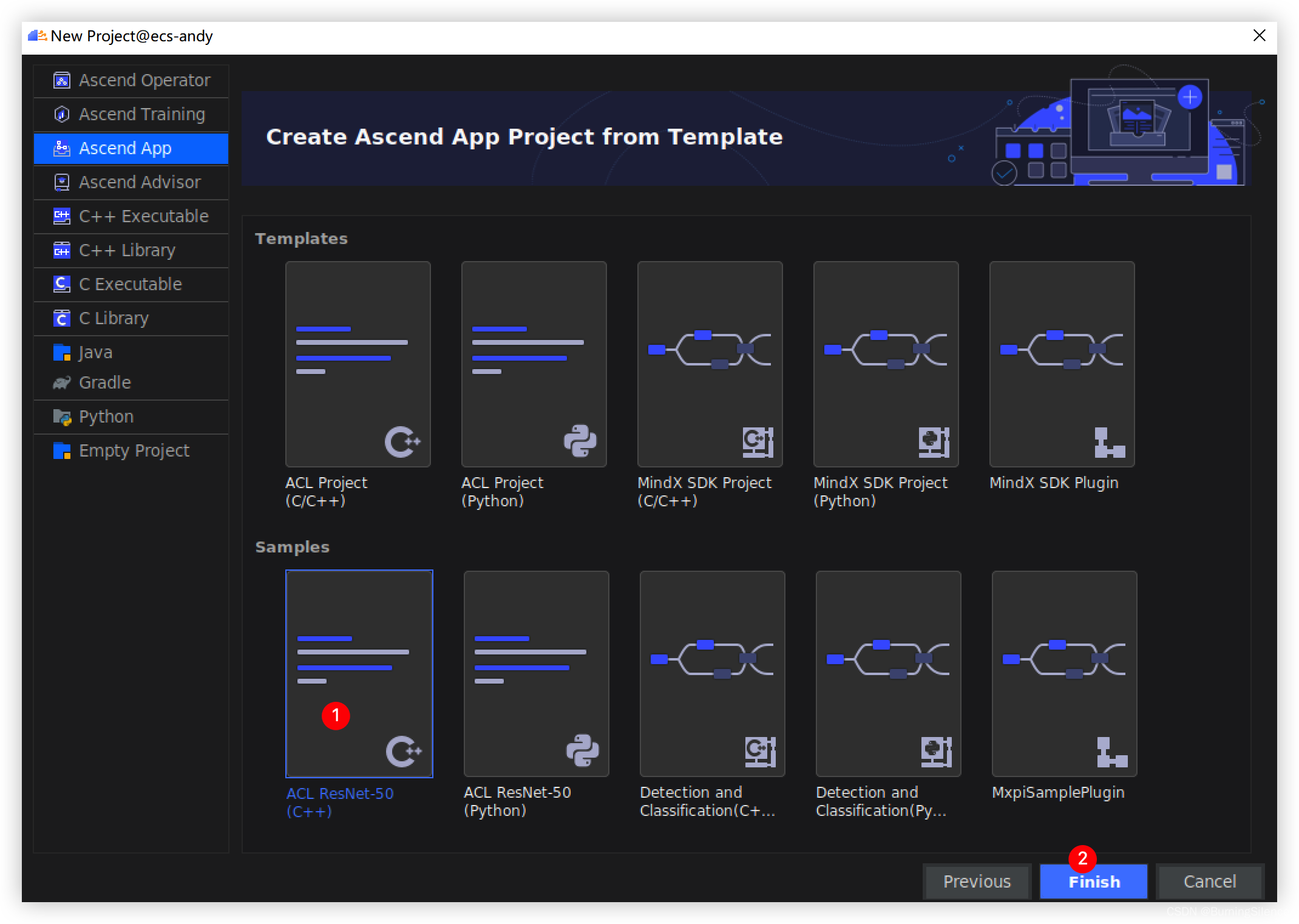Click the Ascend Training sidebar icon
The height and width of the screenshot is (924, 1299).
click(x=62, y=114)
